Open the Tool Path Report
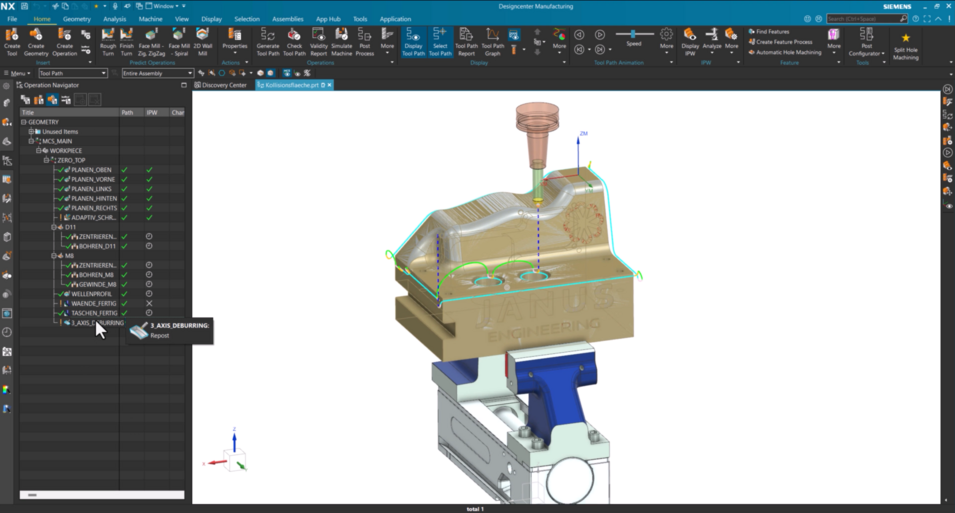 466,41
